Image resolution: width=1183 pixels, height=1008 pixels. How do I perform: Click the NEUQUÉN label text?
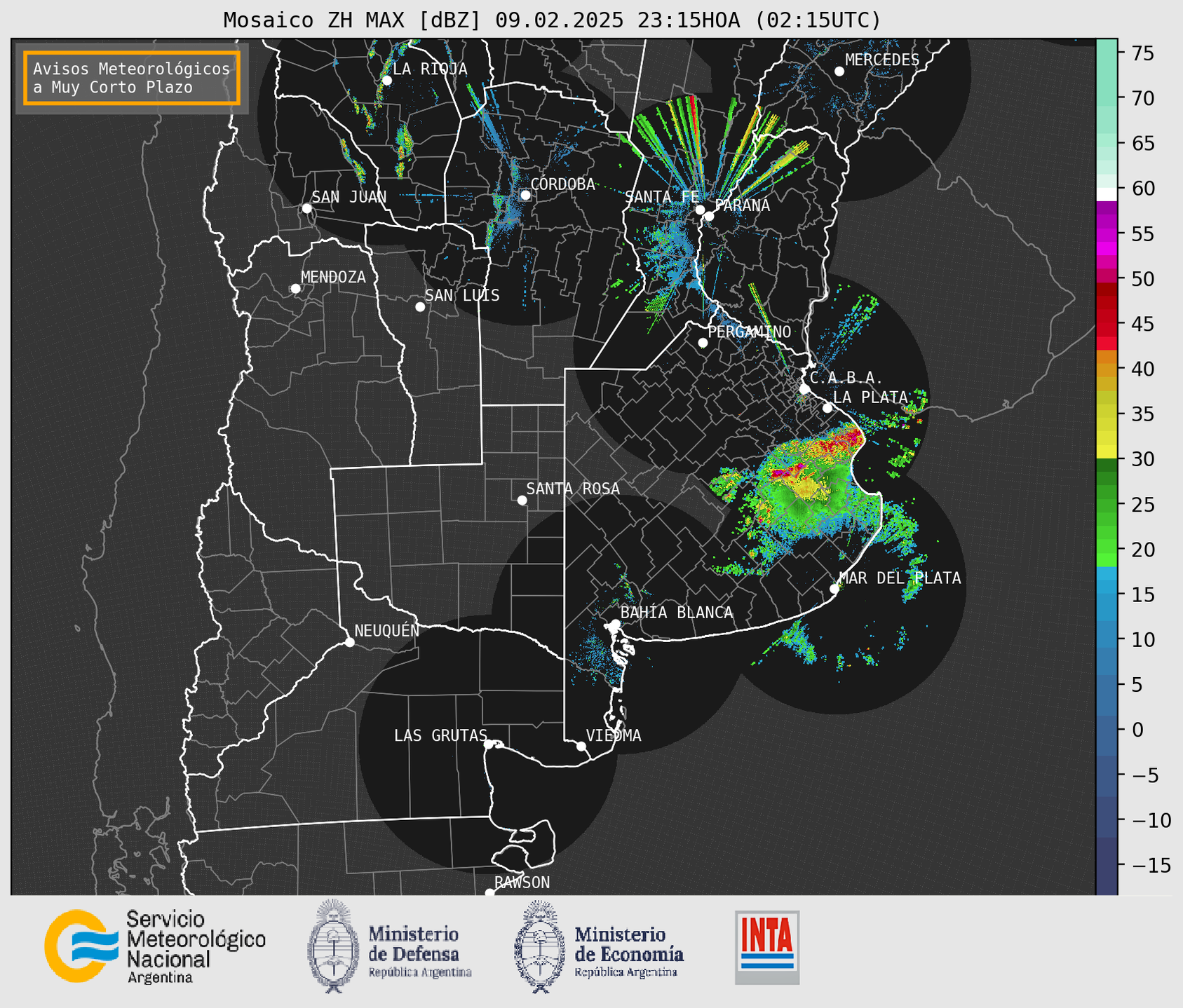click(387, 631)
